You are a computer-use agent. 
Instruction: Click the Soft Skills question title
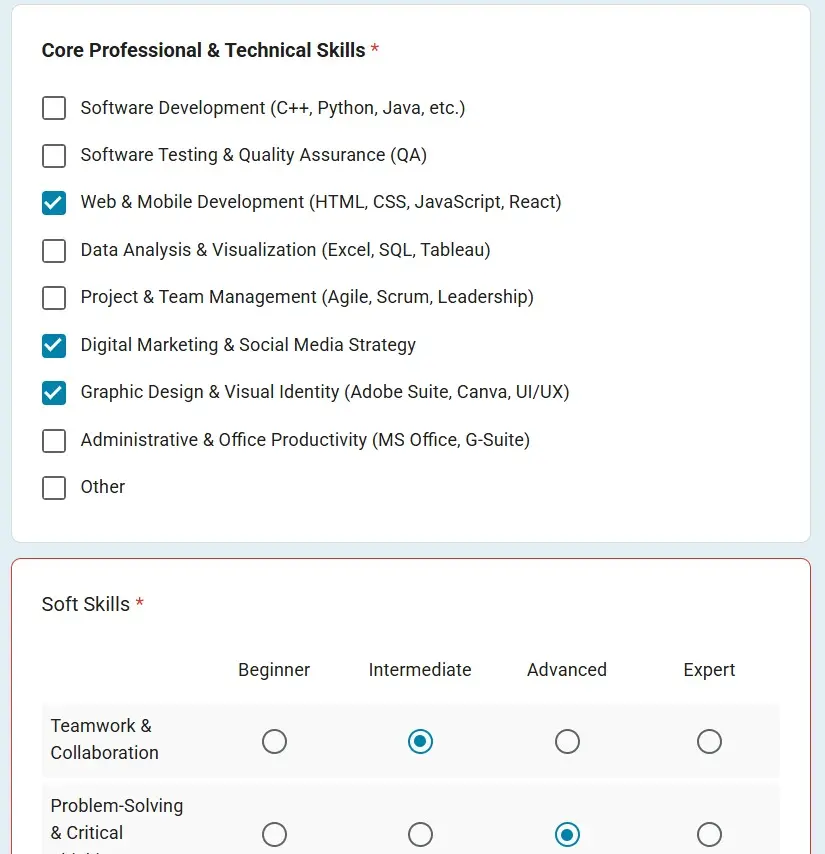click(x=85, y=604)
